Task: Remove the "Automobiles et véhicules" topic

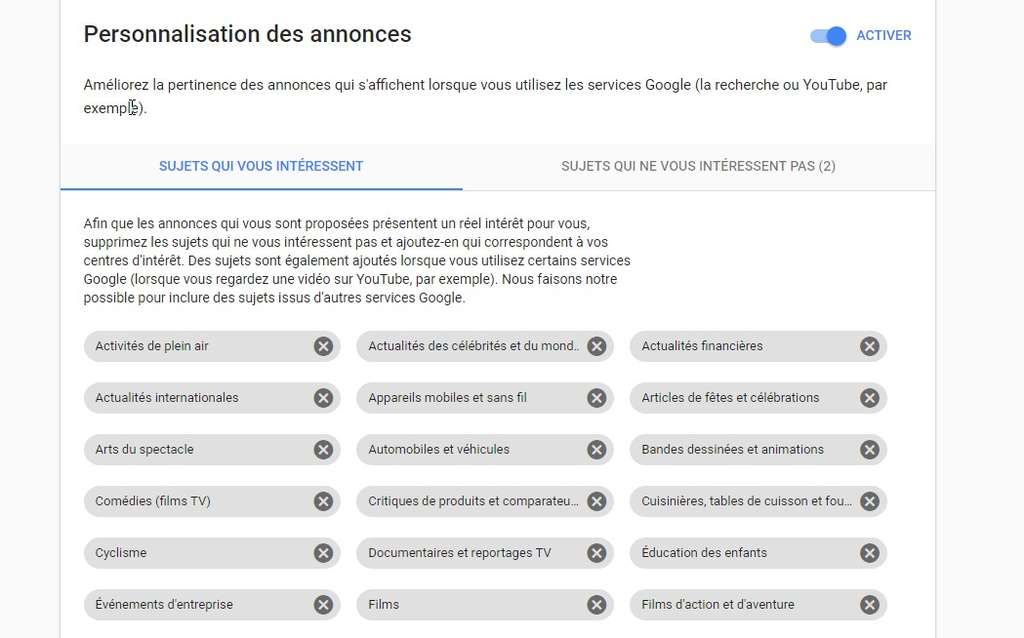Action: [596, 450]
